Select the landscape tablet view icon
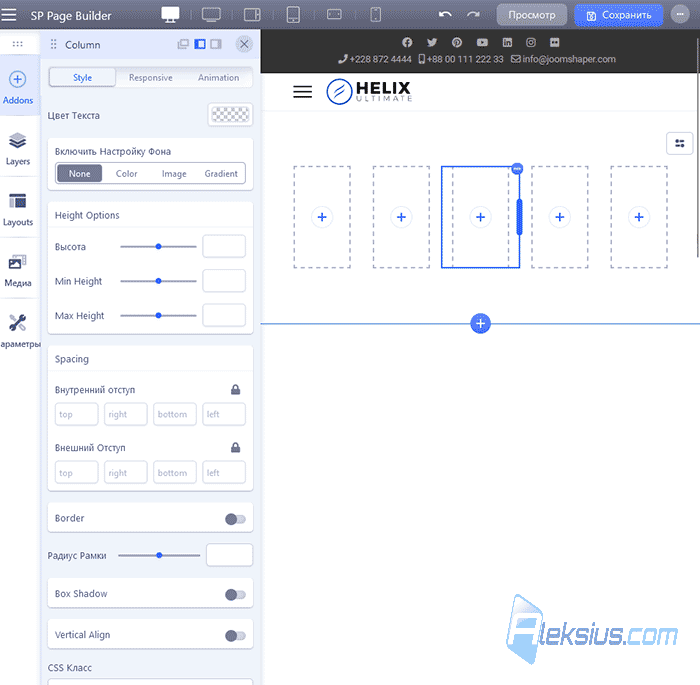Screen dimensions: 700x685 click(252, 15)
